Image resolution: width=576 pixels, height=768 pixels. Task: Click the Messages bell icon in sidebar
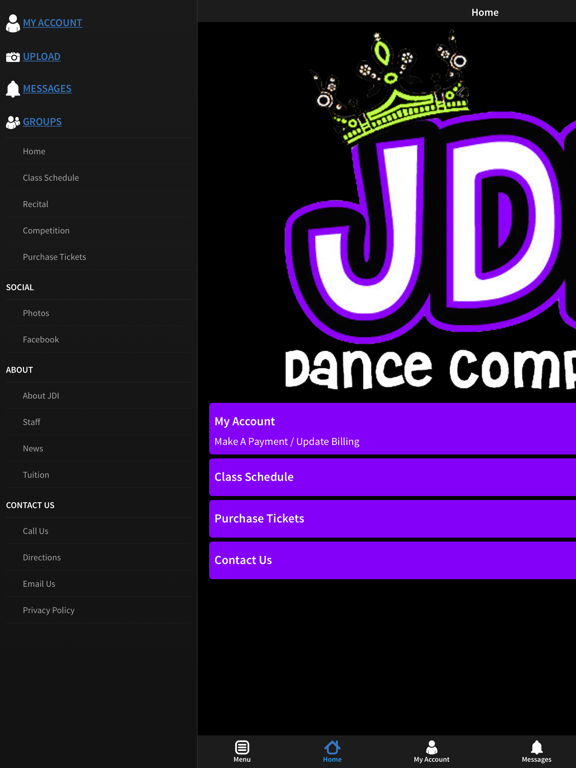(13, 89)
